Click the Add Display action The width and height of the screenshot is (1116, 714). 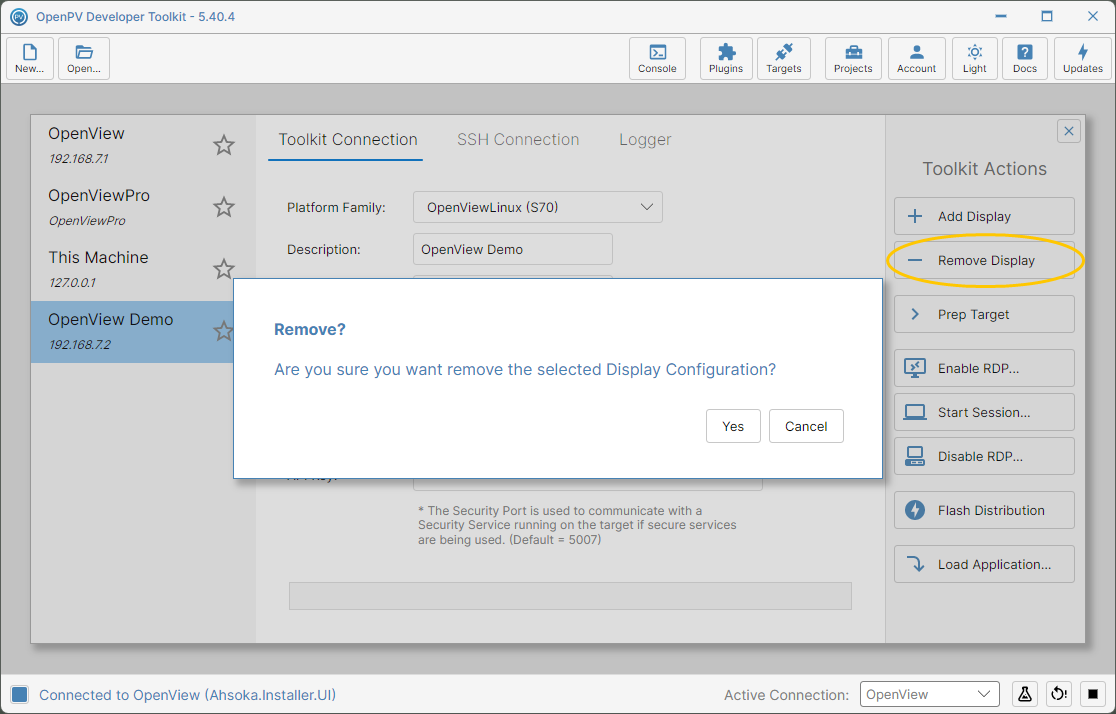click(984, 216)
